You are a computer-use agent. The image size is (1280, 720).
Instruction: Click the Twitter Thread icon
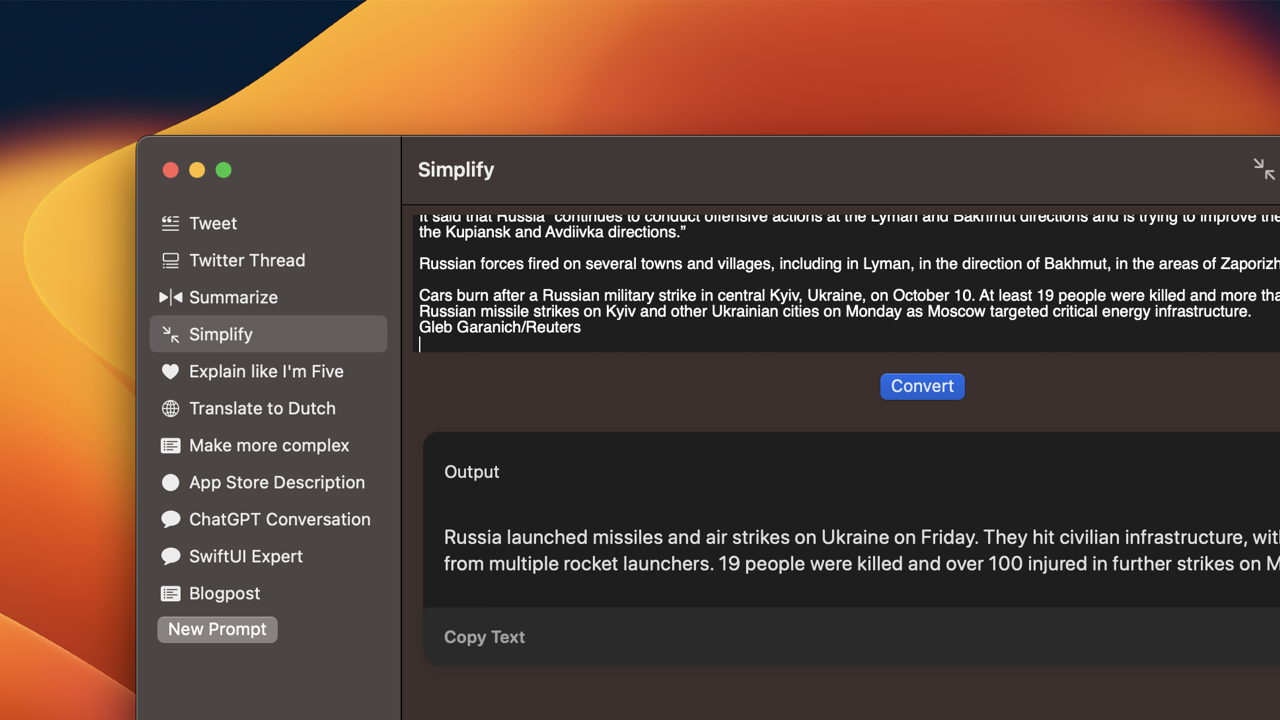[x=171, y=261]
